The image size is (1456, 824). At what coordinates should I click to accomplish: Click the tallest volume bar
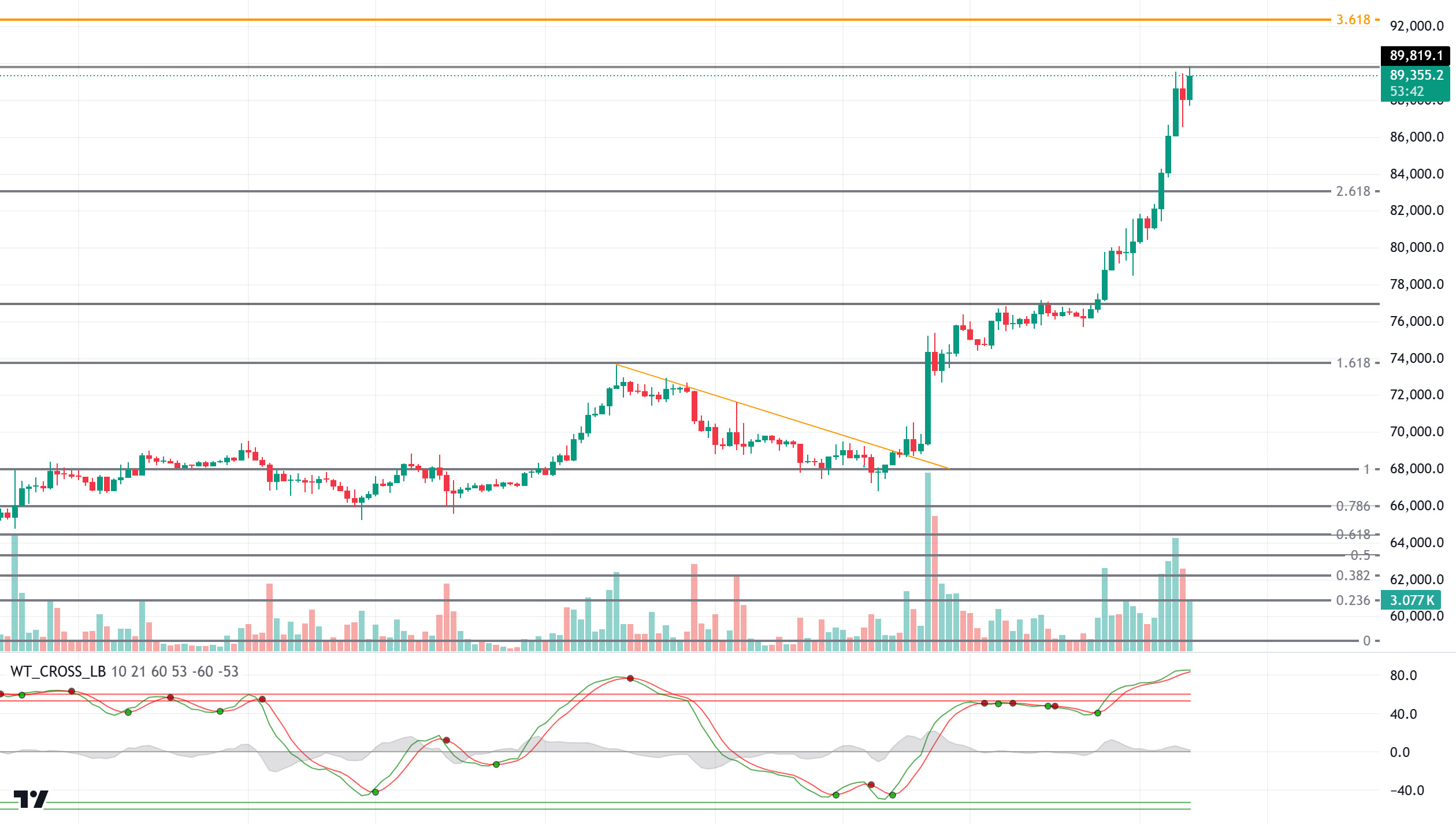(928, 562)
